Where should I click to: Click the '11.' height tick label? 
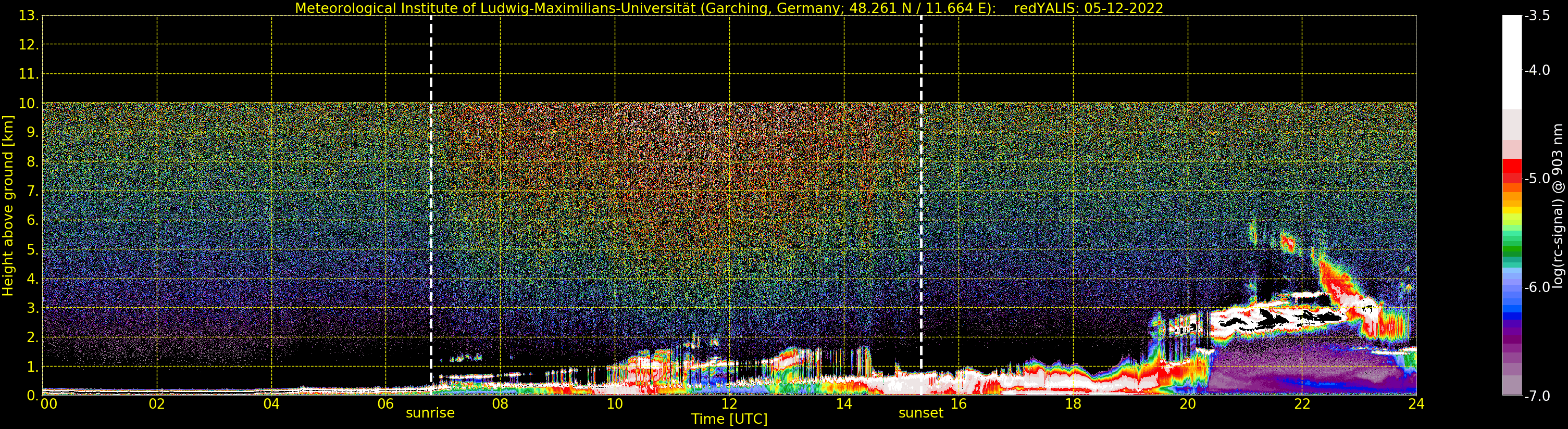click(x=29, y=74)
